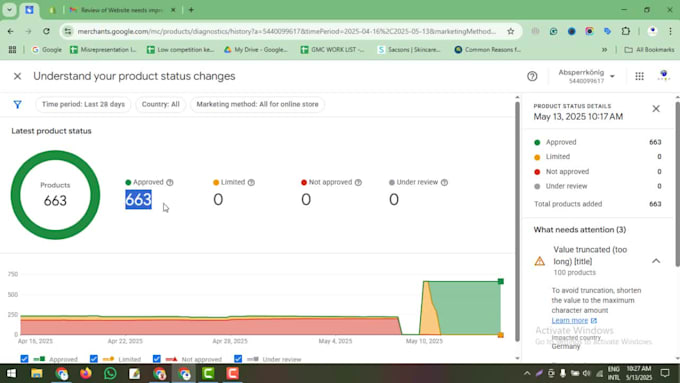
Task: Open the Windows Start menu
Action: [11, 373]
